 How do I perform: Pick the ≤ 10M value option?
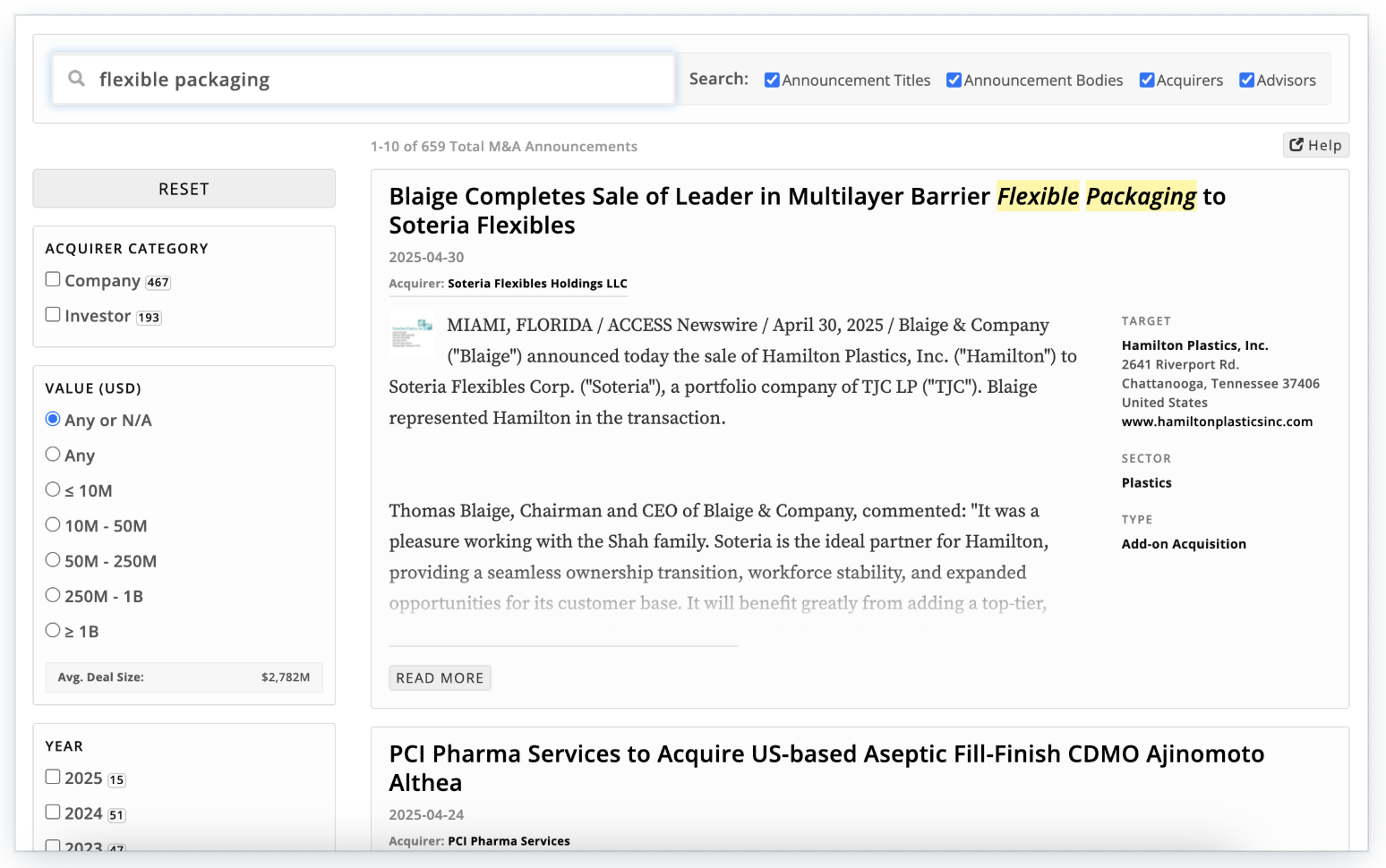(53, 490)
